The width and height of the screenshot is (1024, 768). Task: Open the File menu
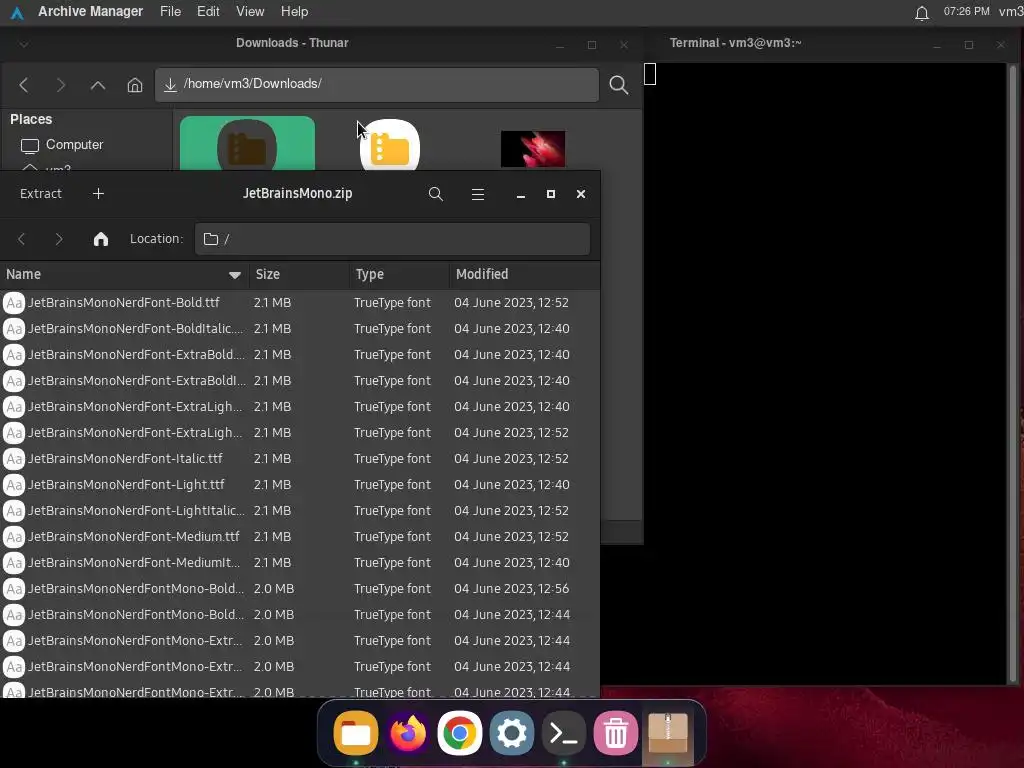[170, 12]
